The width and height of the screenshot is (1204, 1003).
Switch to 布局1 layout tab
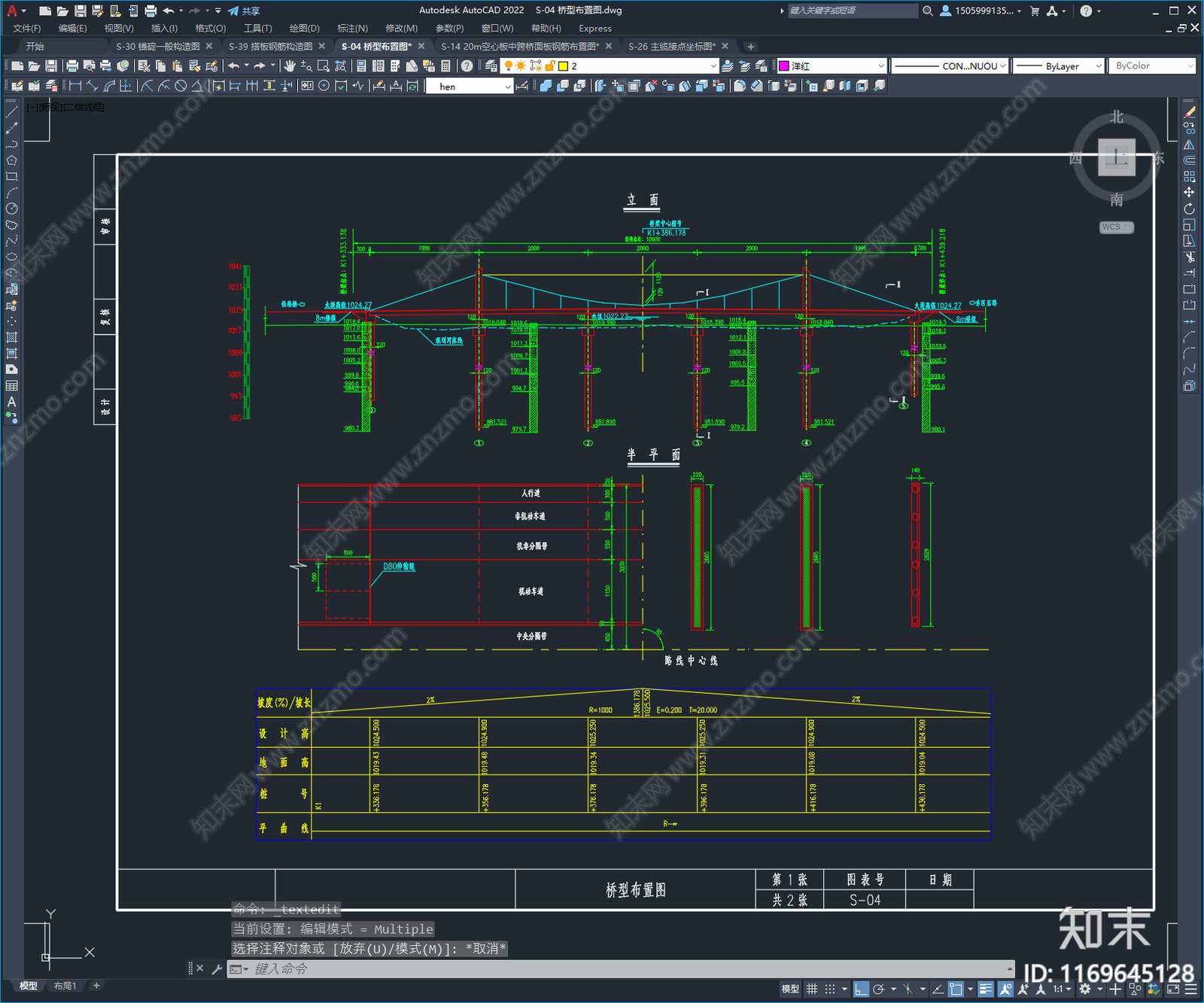pos(65,986)
